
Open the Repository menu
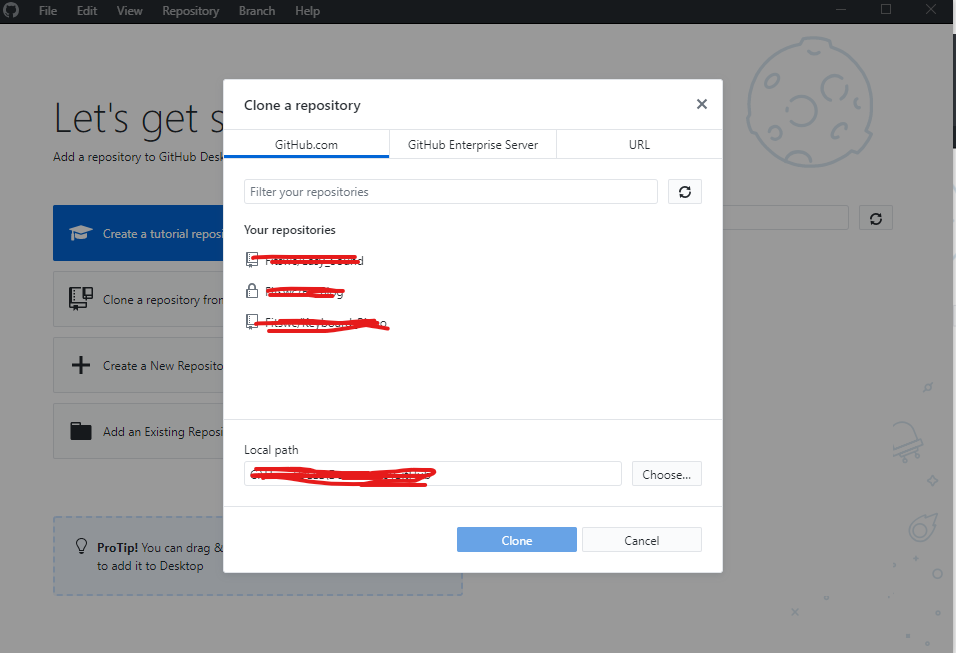(x=190, y=11)
